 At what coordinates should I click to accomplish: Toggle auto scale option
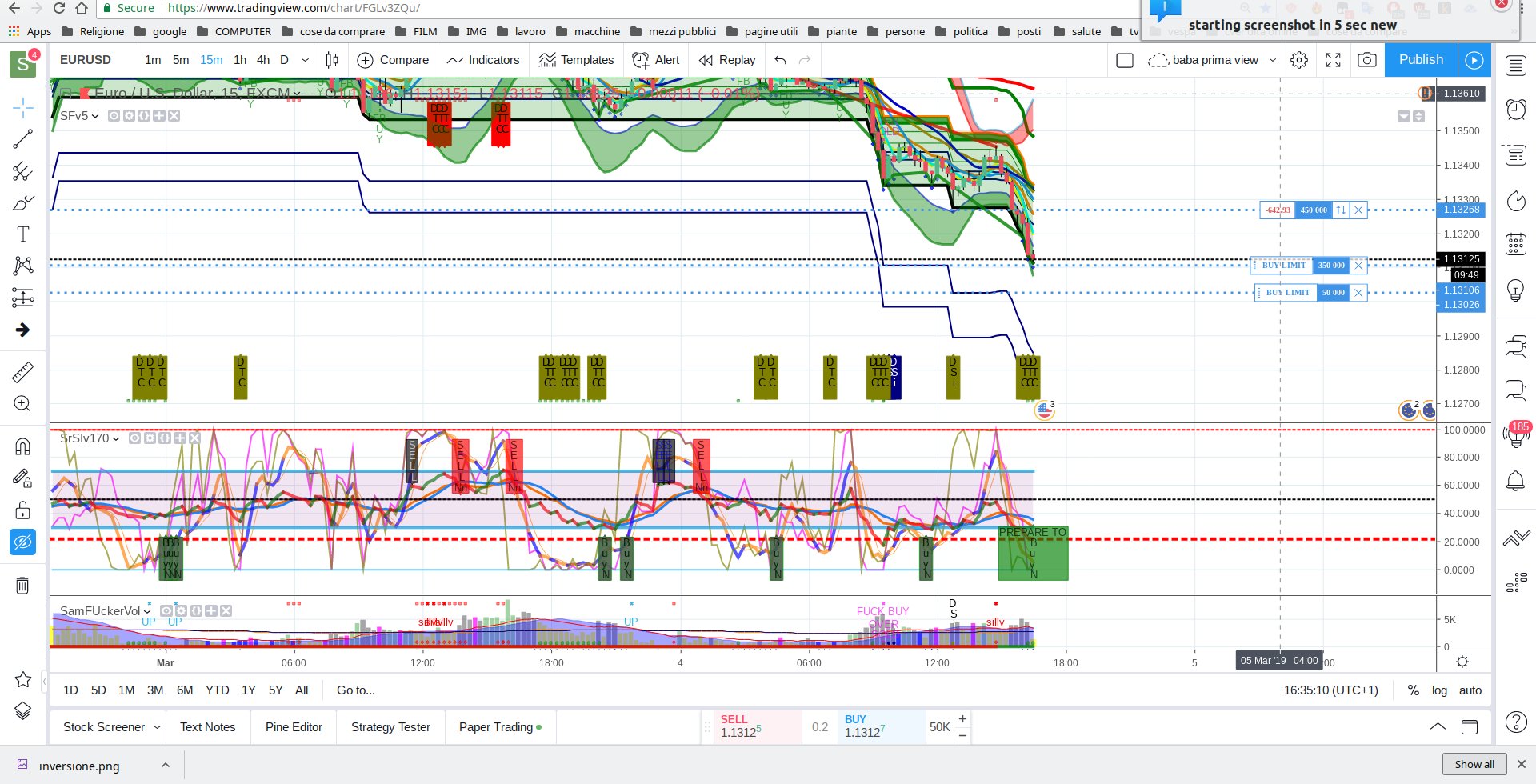pos(1470,690)
